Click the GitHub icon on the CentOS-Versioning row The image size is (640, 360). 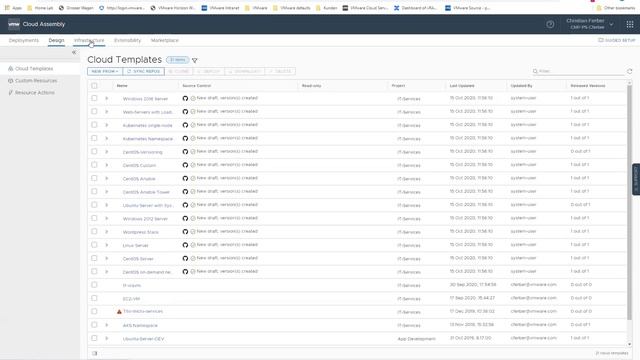pyautogui.click(x=185, y=151)
